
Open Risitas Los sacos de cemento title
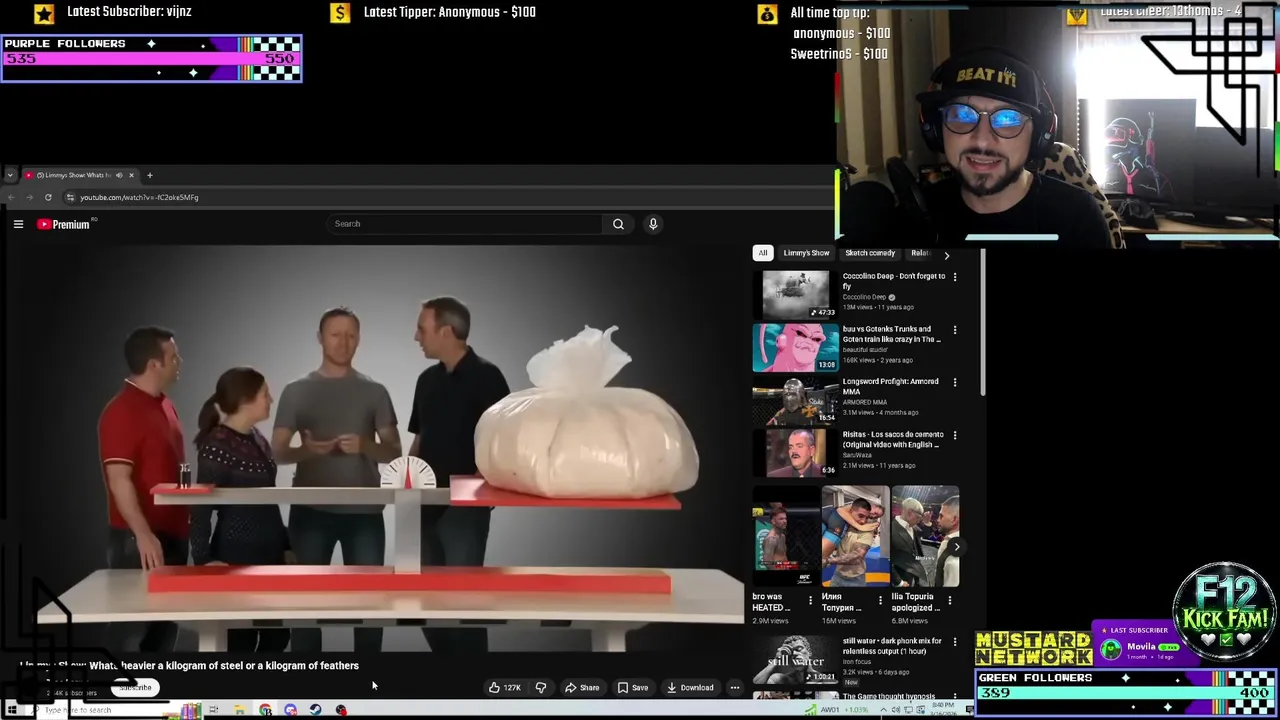tap(893, 439)
